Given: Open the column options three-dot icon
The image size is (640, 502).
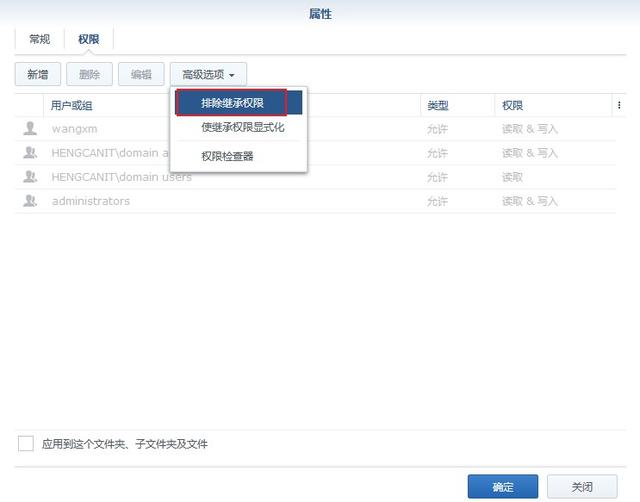Looking at the screenshot, I should tap(619, 105).
